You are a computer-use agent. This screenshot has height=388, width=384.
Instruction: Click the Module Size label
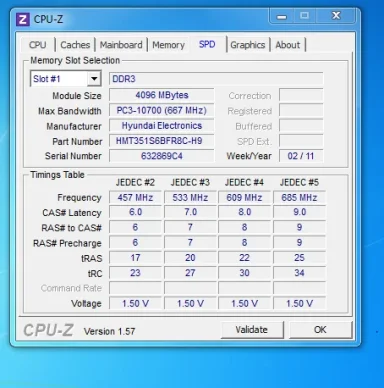pyautogui.click(x=77, y=96)
